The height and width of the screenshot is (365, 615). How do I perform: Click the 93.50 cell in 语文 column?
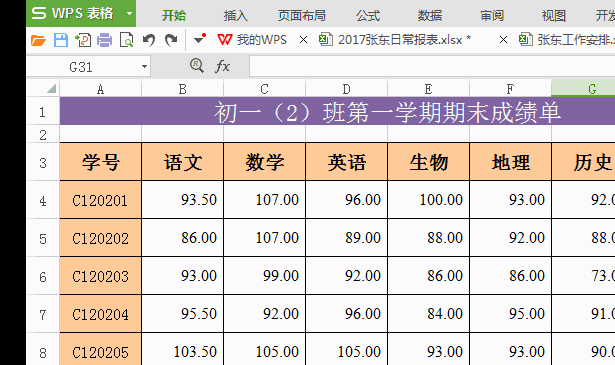coord(182,200)
